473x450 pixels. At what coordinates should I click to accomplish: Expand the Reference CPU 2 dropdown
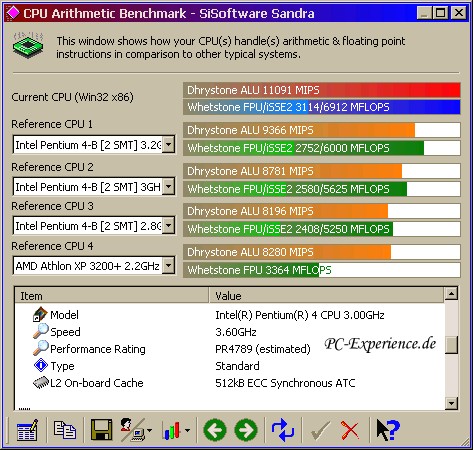169,186
